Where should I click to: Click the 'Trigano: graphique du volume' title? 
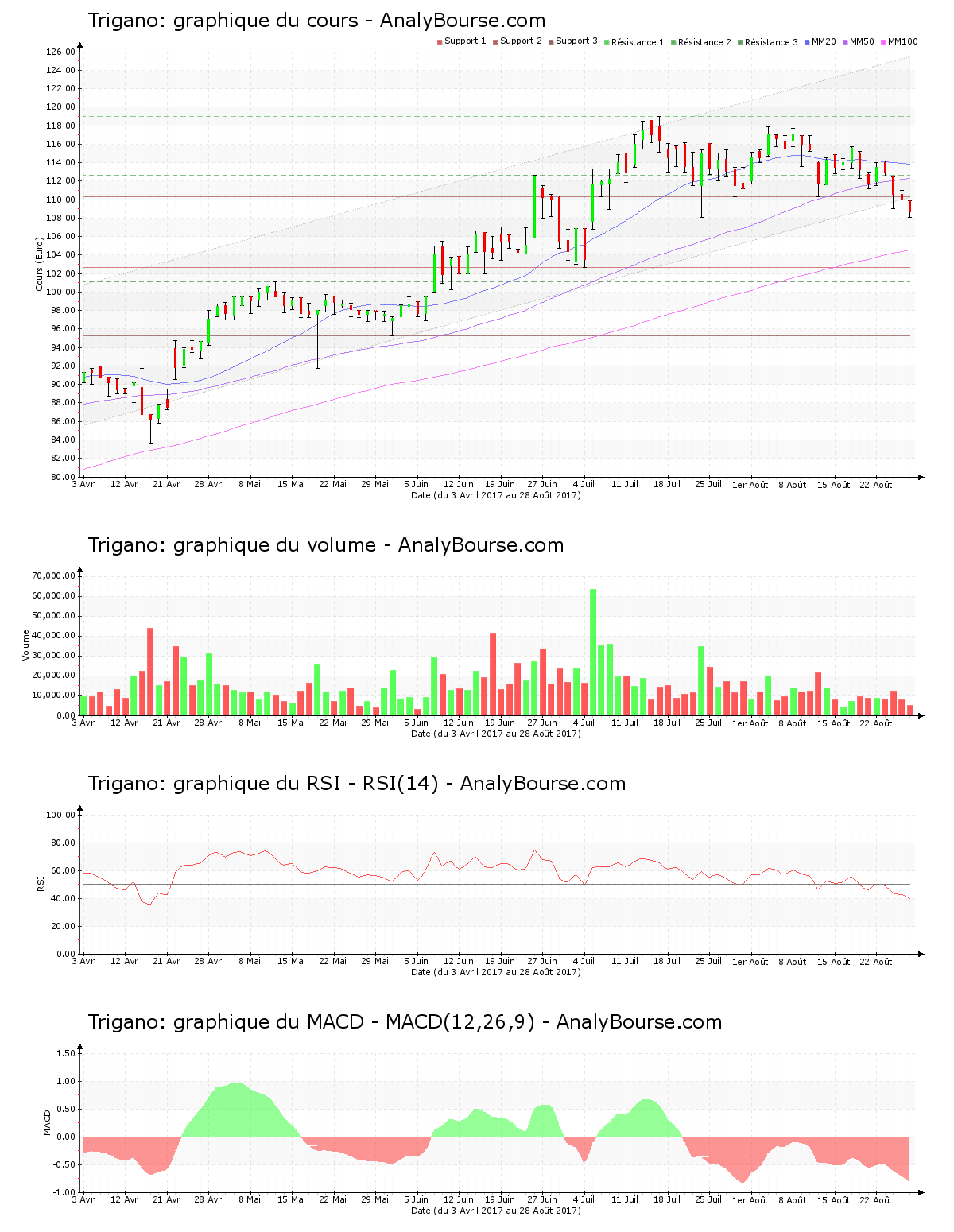tap(232, 545)
